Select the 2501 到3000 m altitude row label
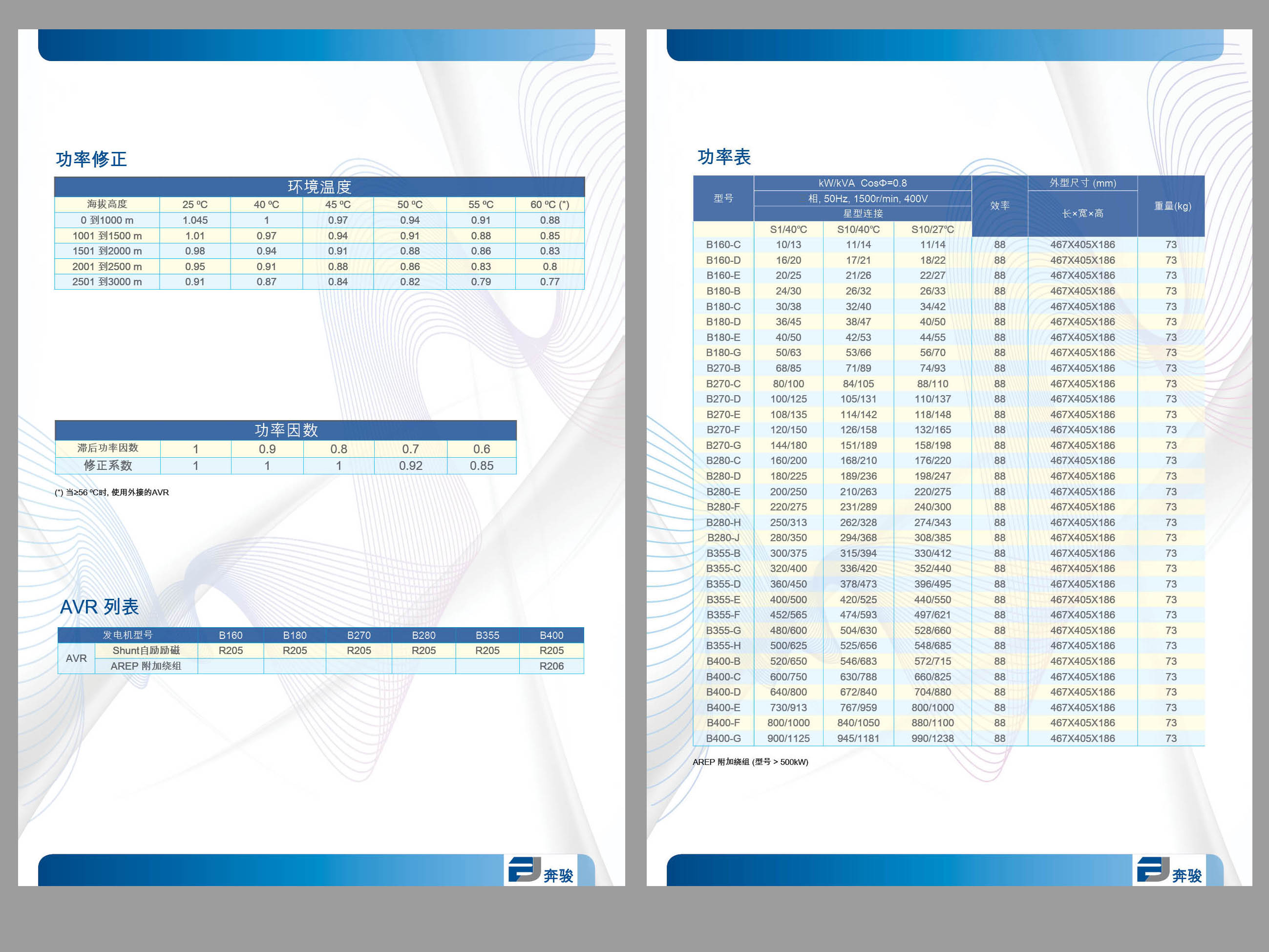Image resolution: width=1269 pixels, height=952 pixels. [106, 282]
